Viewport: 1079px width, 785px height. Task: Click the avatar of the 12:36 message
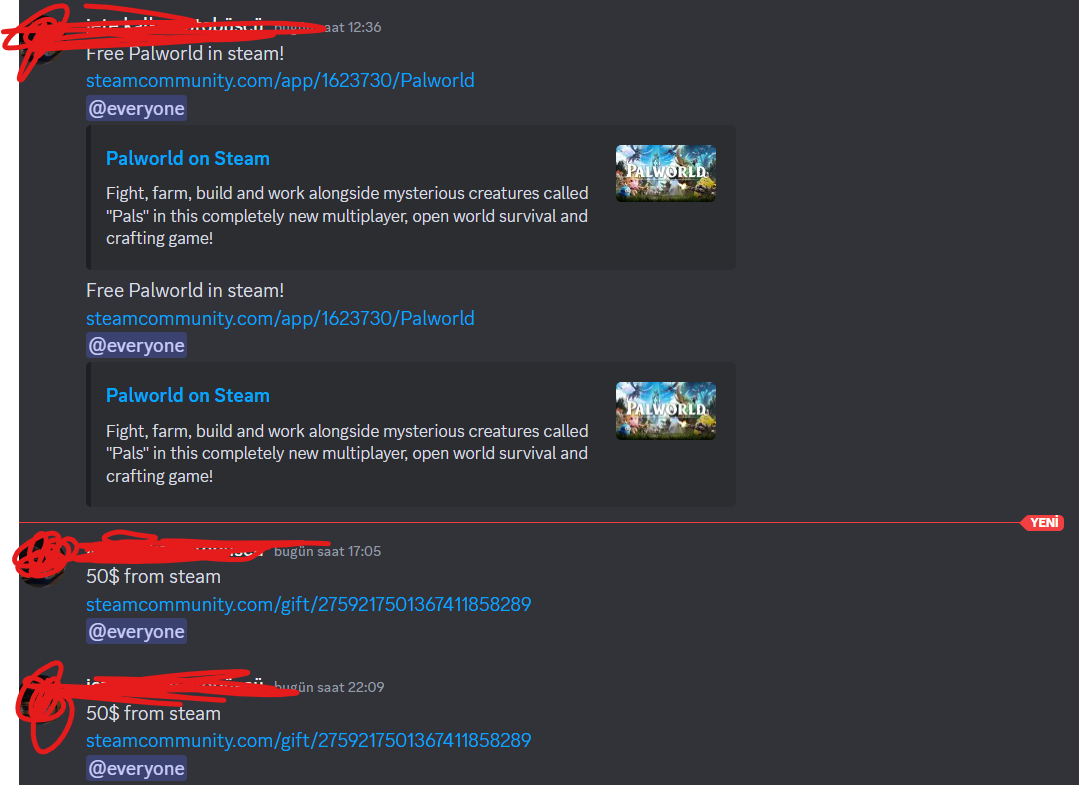tap(43, 41)
